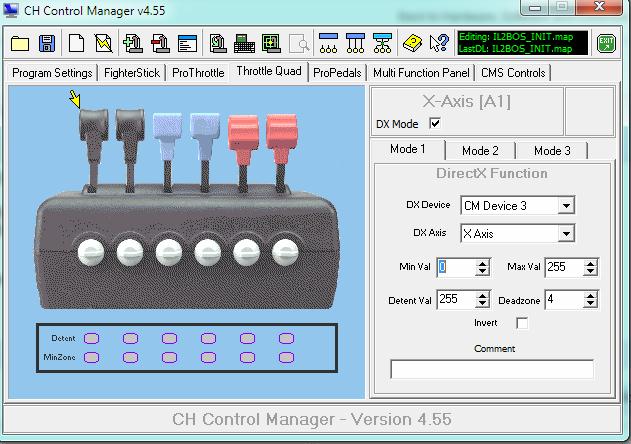Close the CH Control Manager window

[x=599, y=7]
